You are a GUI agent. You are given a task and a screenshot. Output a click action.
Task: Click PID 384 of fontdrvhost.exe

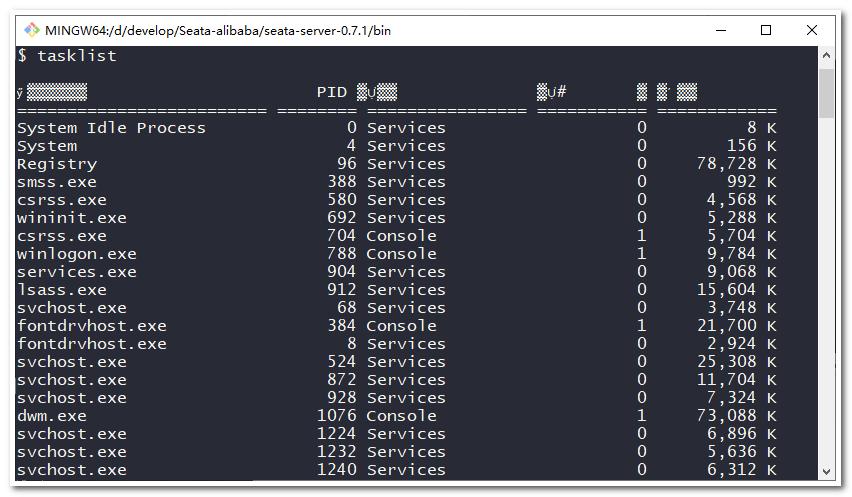pos(342,325)
